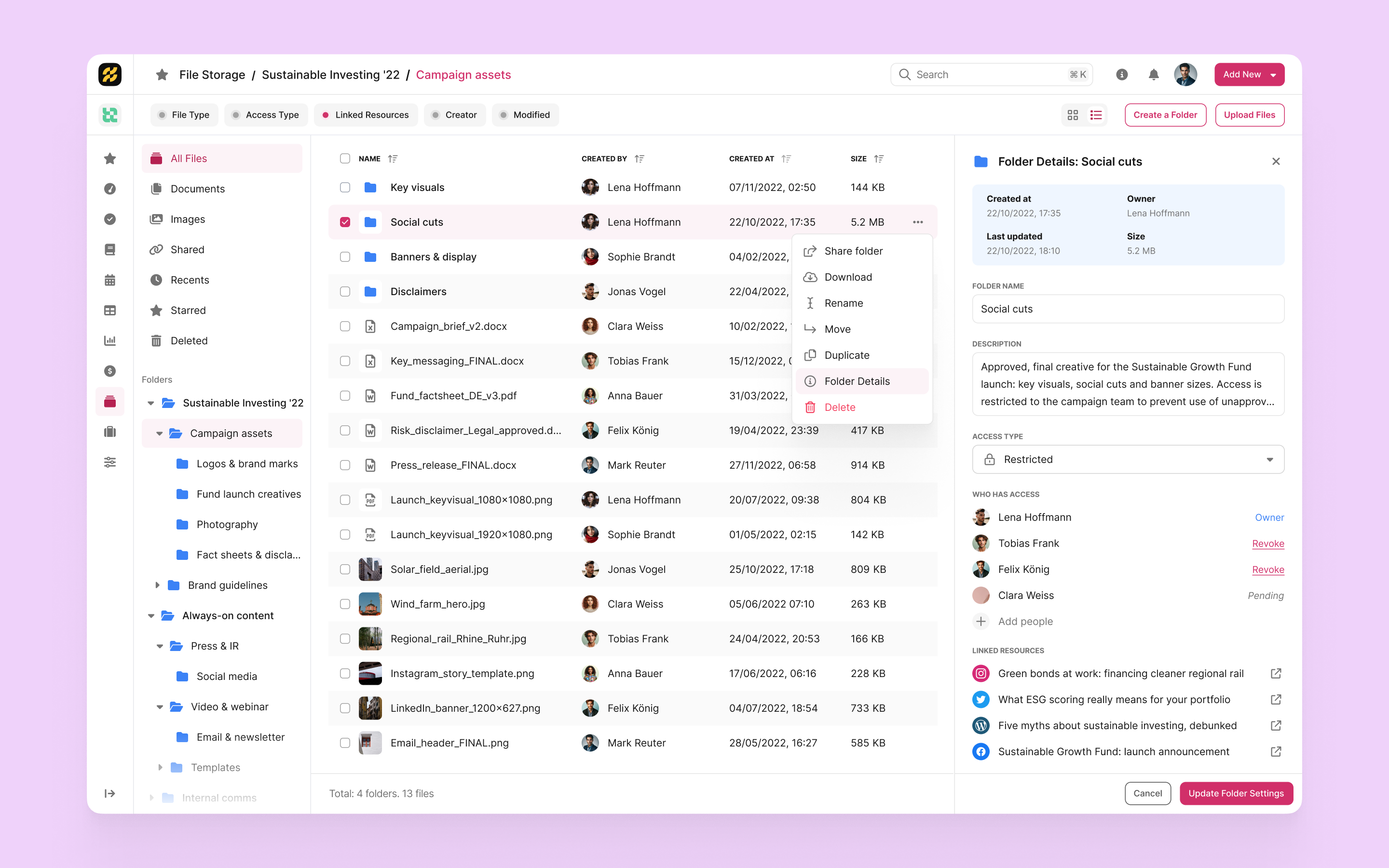Open the Add New dropdown

[1249, 75]
